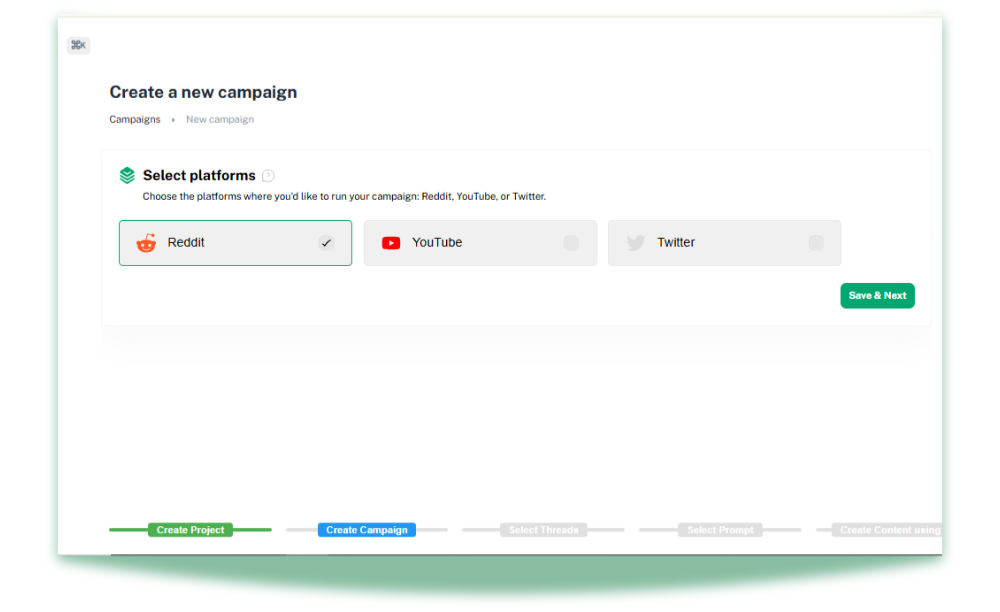Image resolution: width=1000 pixels, height=612 pixels.
Task: Click the green layers icon beside Select platforms
Action: point(127,175)
